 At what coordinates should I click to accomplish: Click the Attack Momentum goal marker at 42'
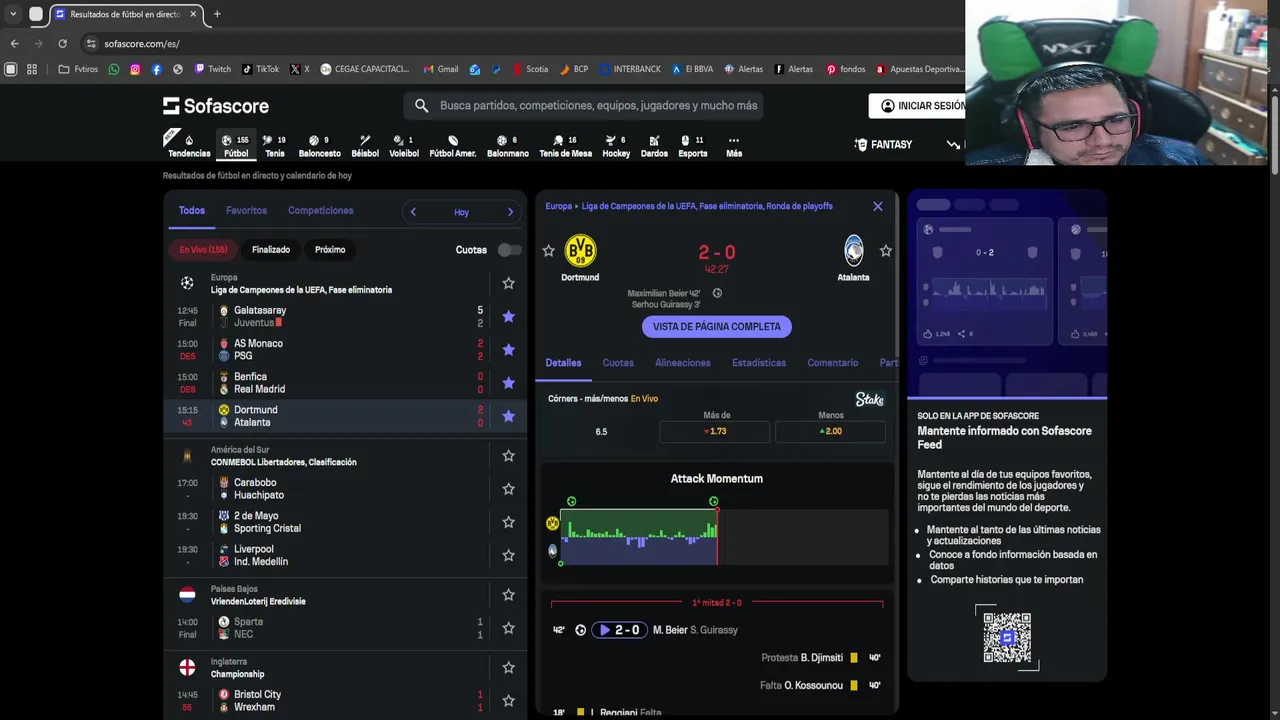(x=713, y=501)
